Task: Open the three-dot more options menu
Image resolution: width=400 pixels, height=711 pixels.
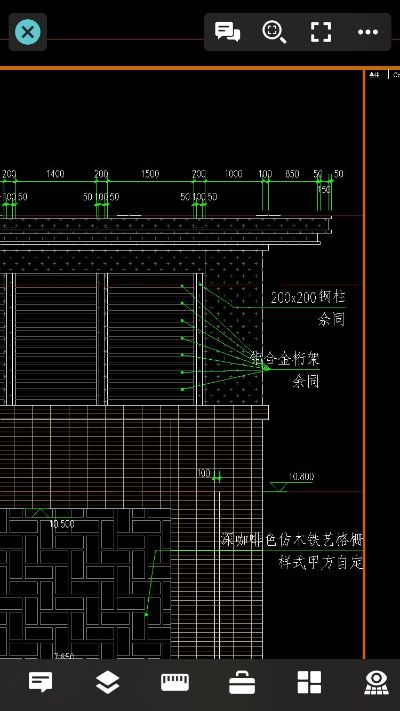Action: [368, 32]
